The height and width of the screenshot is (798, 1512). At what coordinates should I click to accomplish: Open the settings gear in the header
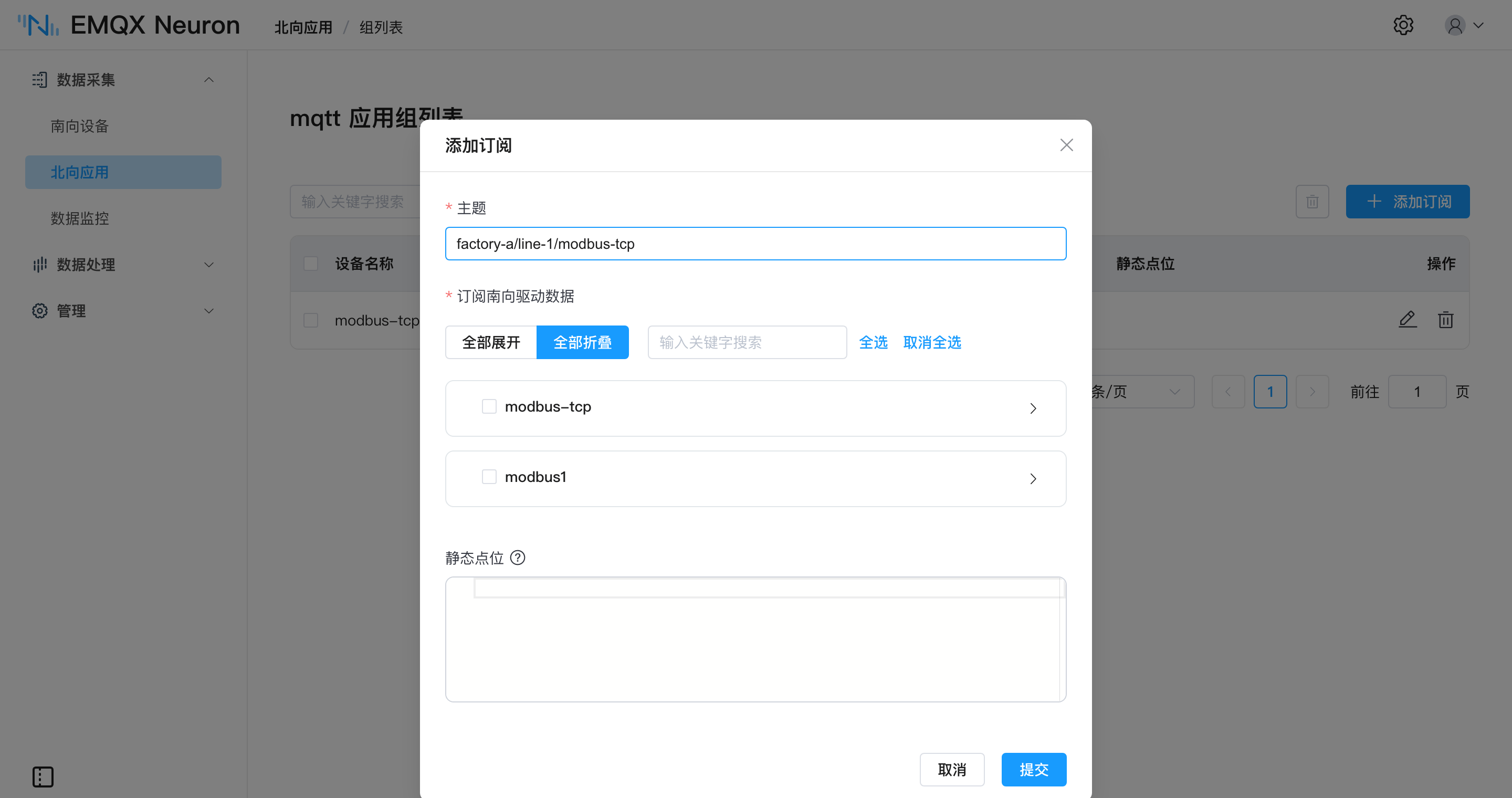pos(1403,25)
